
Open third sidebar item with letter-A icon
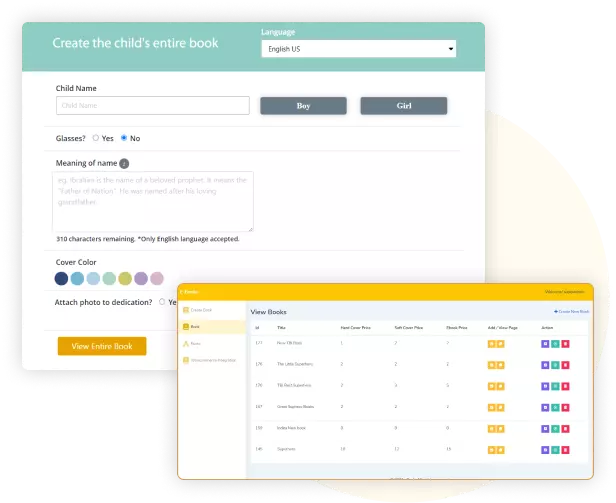(x=192, y=344)
